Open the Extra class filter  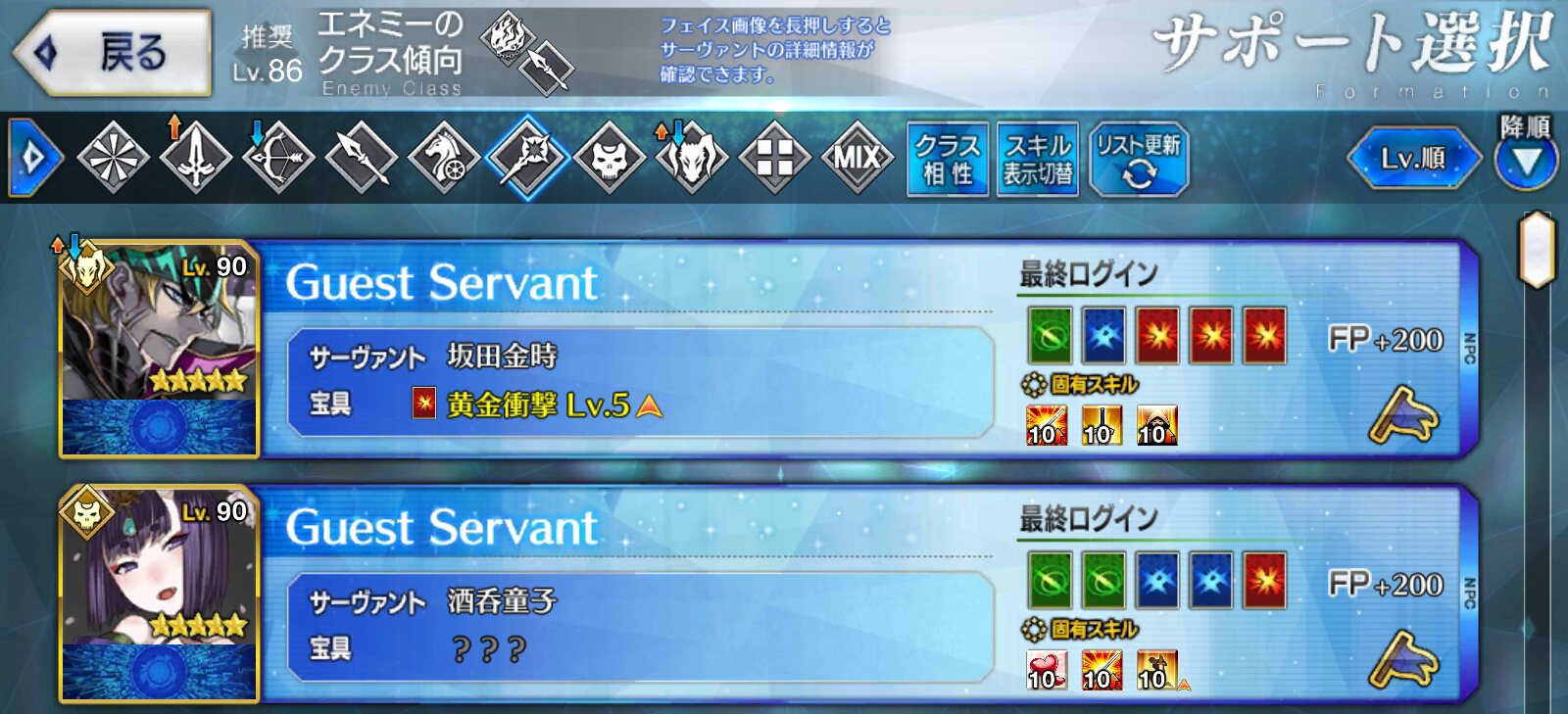[774, 157]
